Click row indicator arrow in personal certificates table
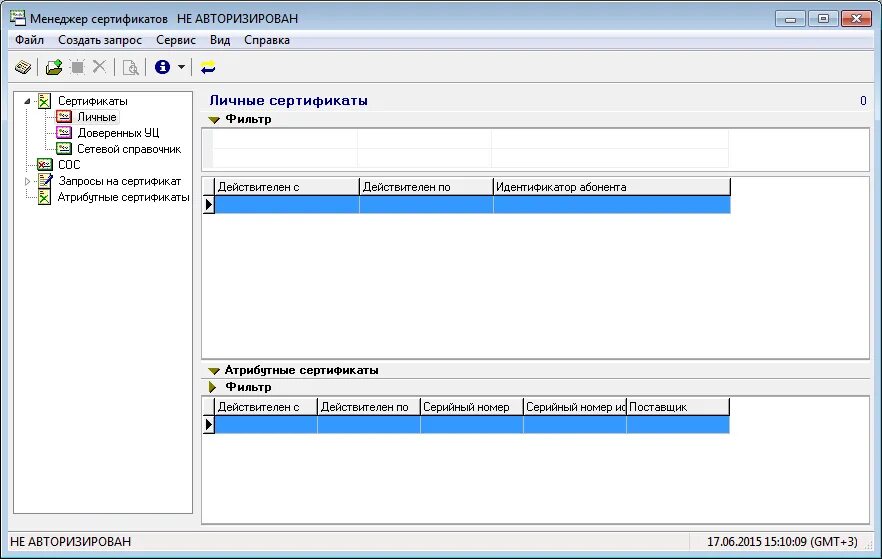882x559 pixels. (x=209, y=204)
